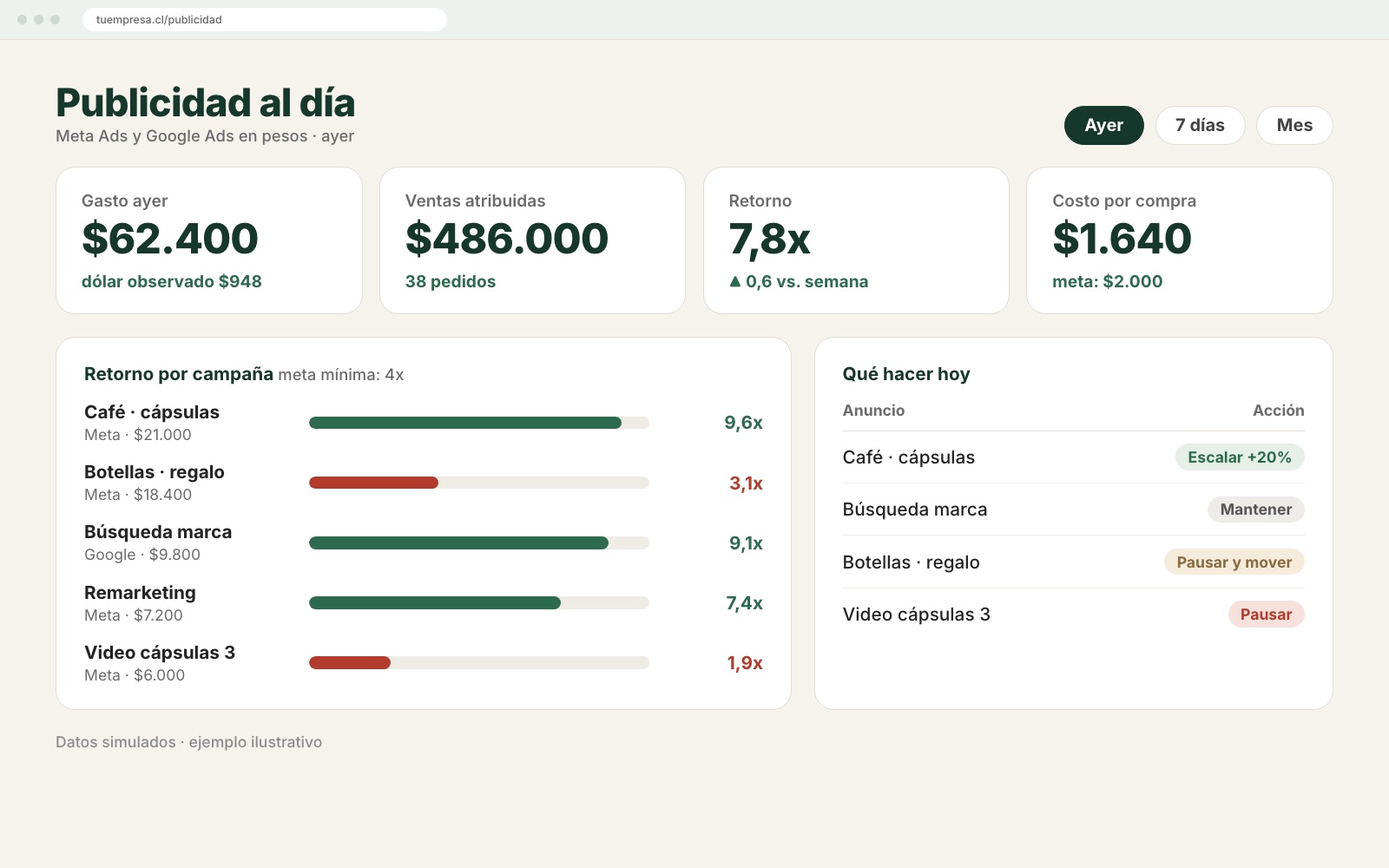Click the 1,9x return value

point(744,663)
